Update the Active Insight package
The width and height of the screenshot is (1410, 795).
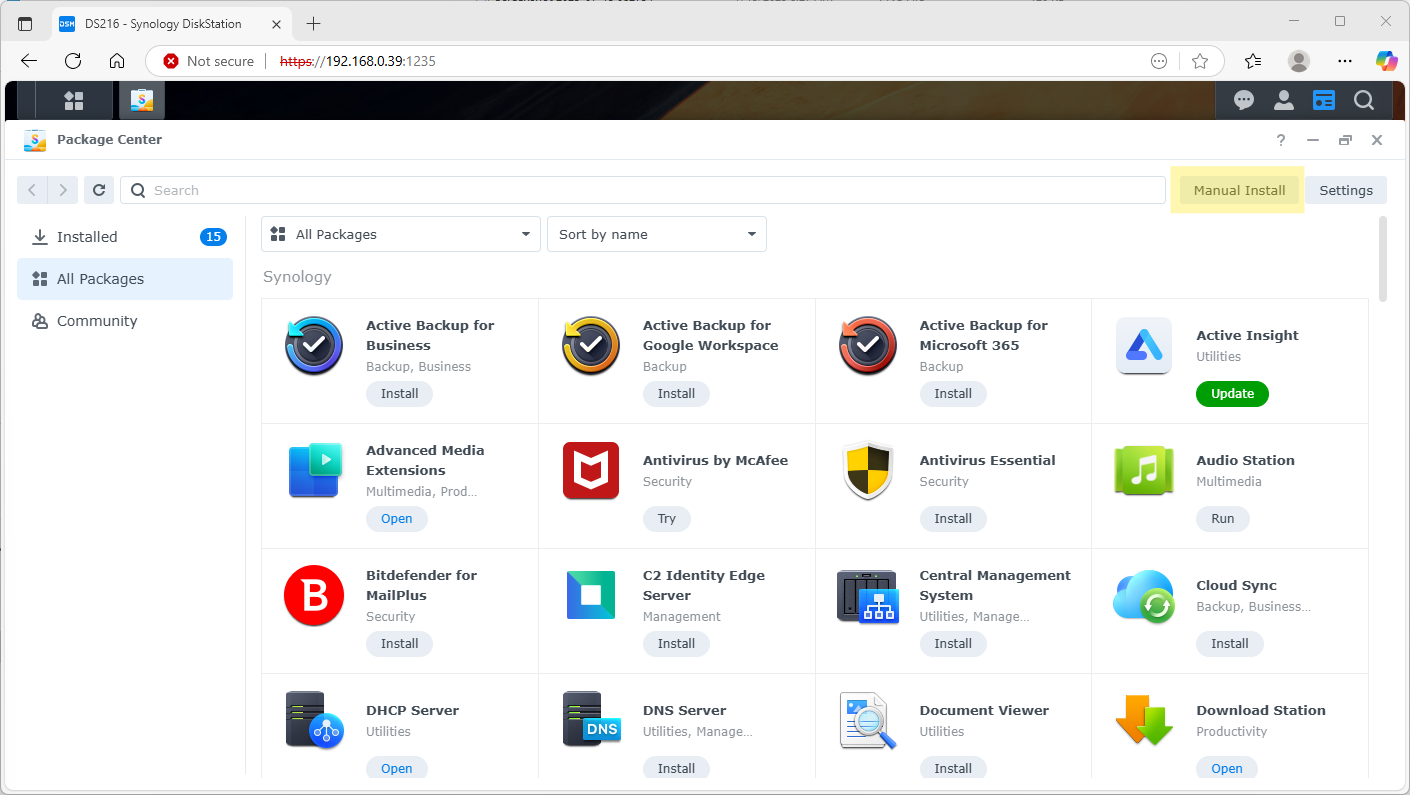(x=1231, y=393)
